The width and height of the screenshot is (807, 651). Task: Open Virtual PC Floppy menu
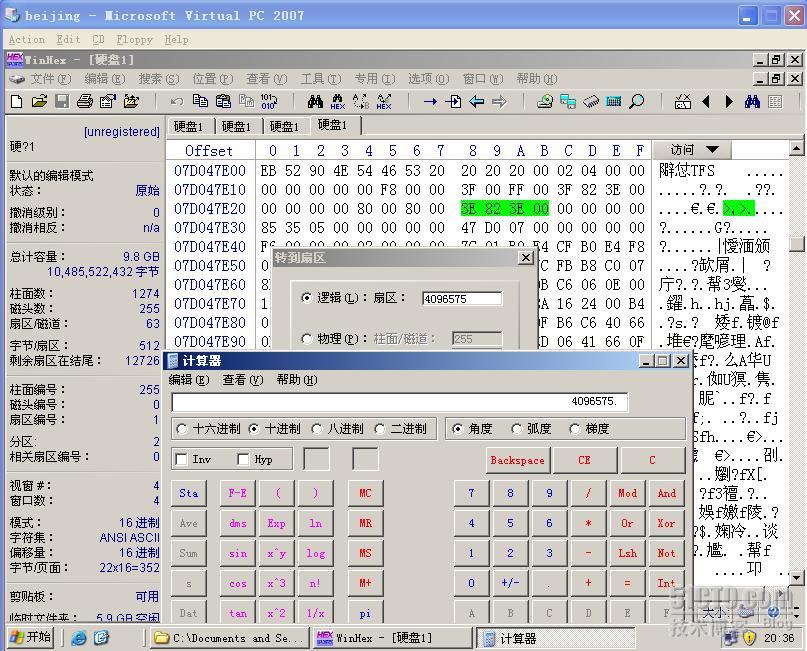[x=134, y=40]
